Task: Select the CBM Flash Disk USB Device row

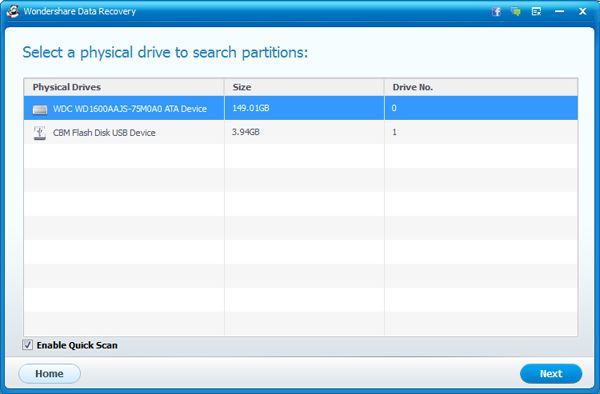Action: point(301,132)
